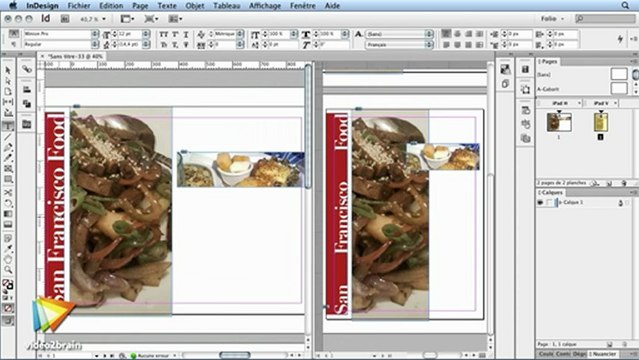Select the Hand tool

point(8,259)
